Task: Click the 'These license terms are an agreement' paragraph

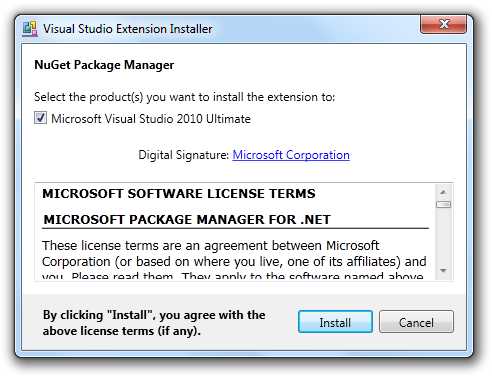Action: point(234,261)
